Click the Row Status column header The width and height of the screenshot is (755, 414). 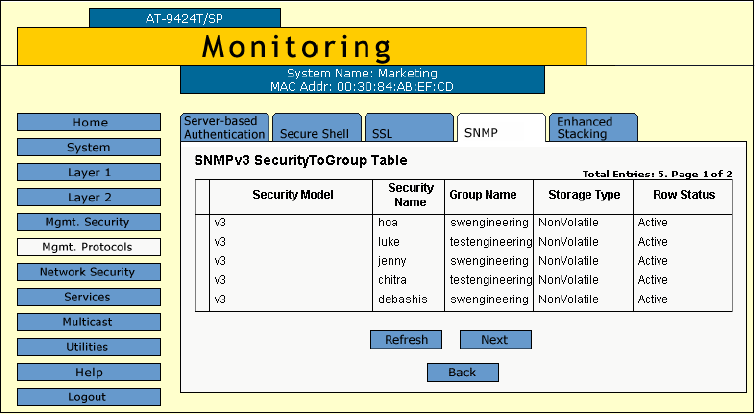pyautogui.click(x=684, y=195)
